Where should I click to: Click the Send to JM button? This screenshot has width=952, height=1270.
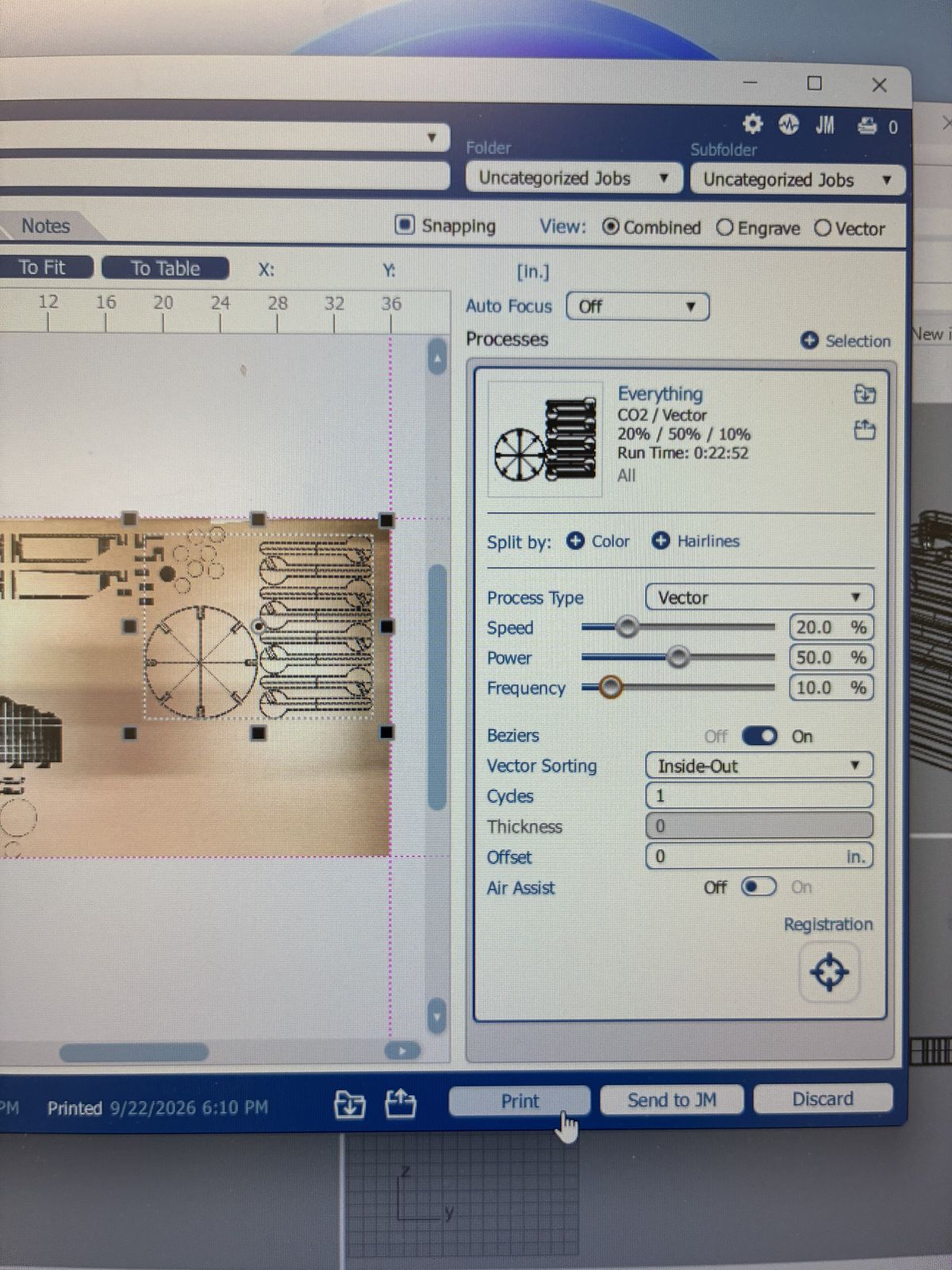tap(672, 1099)
